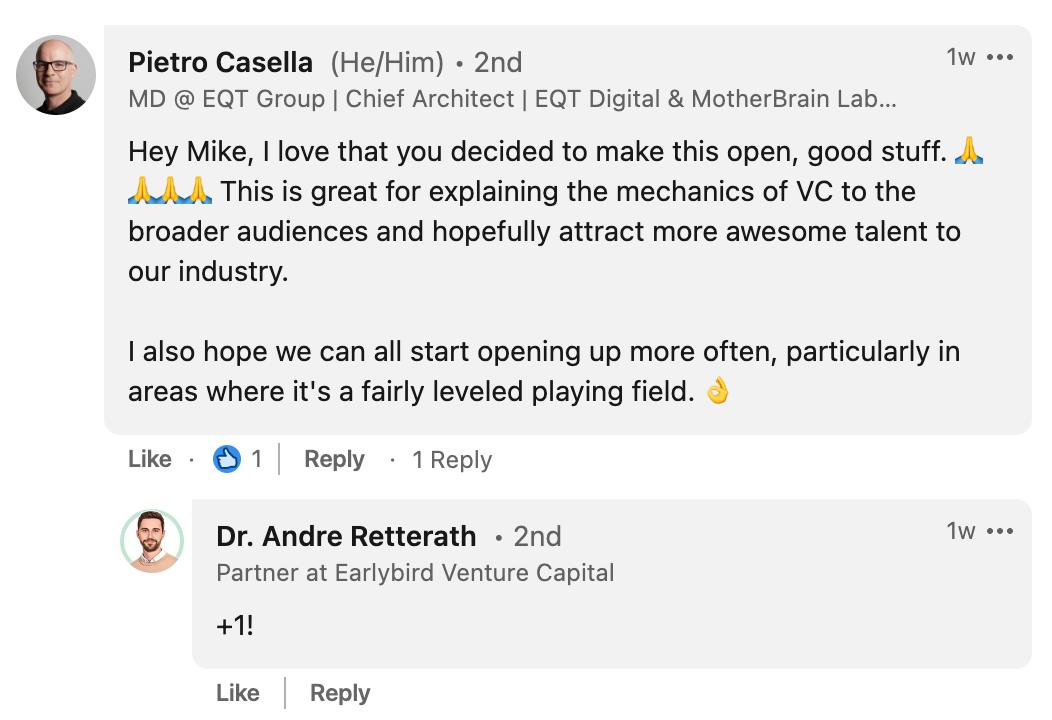Click the row of three praying-hands emojis
The width and height of the screenshot is (1052, 720).
point(170,191)
